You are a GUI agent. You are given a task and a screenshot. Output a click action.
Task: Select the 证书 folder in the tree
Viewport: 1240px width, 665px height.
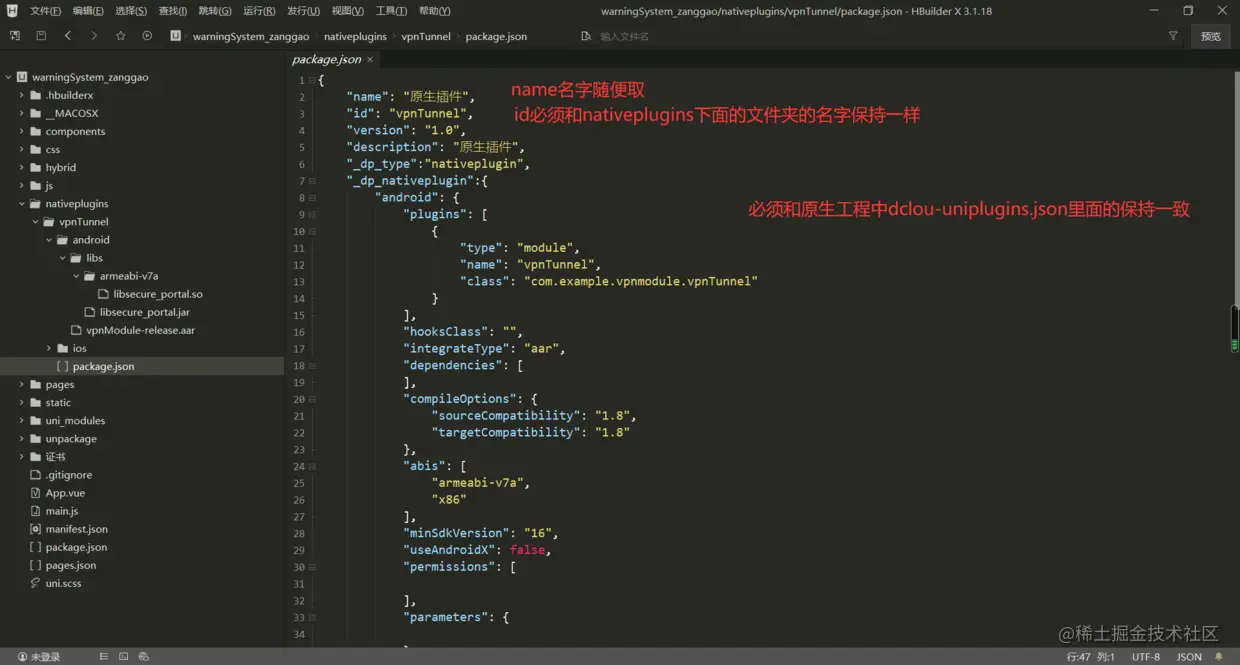(55, 457)
